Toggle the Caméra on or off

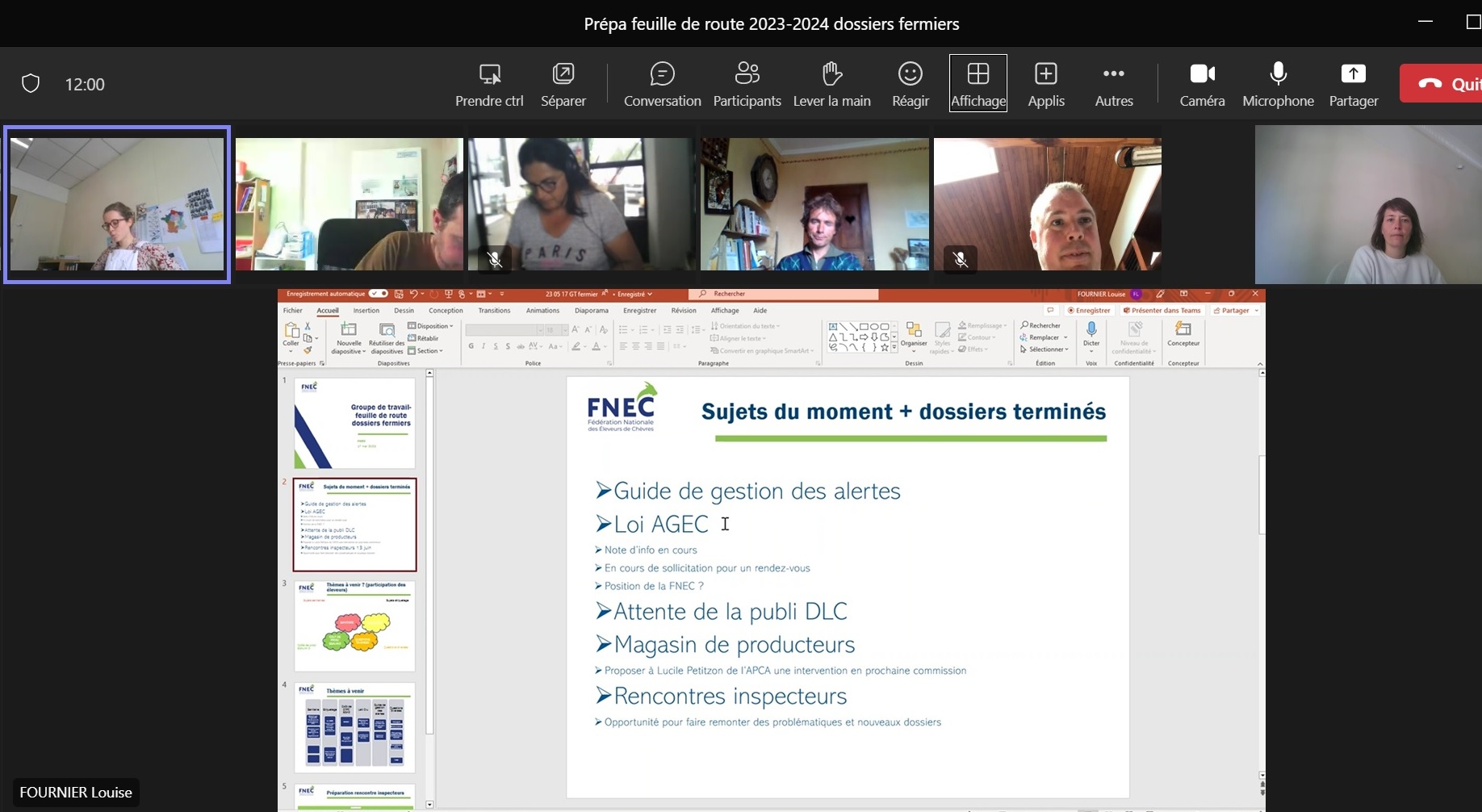click(x=1202, y=84)
